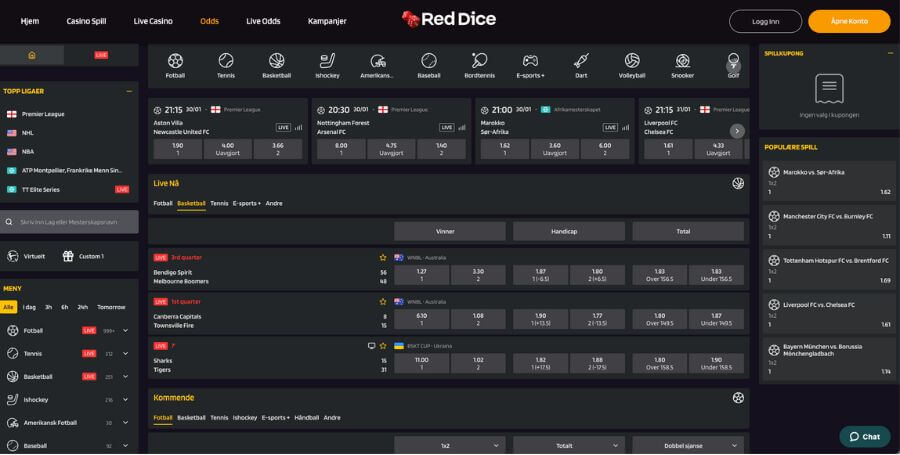Open the Custom 1 gift icon

click(68, 256)
